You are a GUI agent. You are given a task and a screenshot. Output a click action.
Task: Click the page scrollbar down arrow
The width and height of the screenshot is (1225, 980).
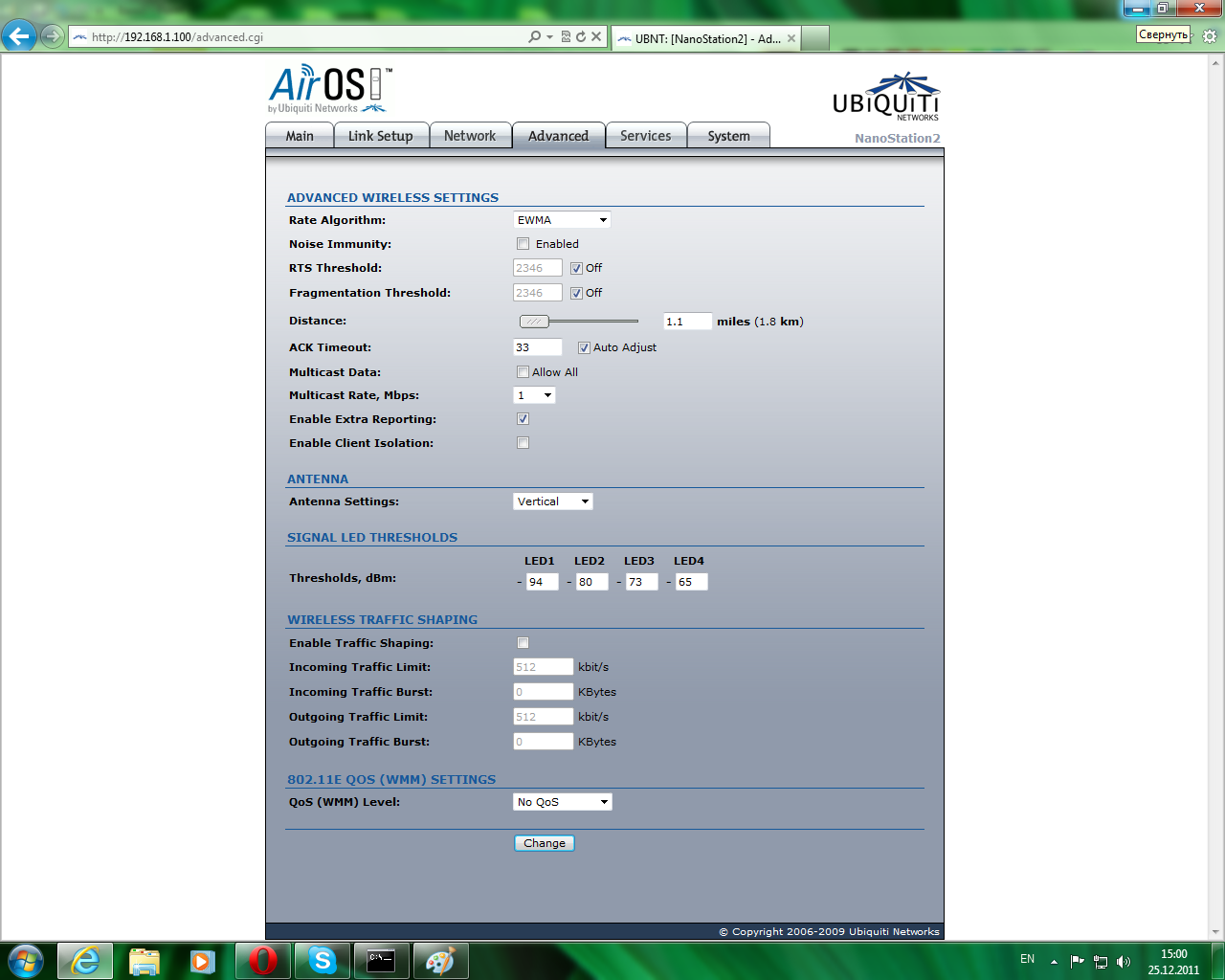pyautogui.click(x=1216, y=932)
